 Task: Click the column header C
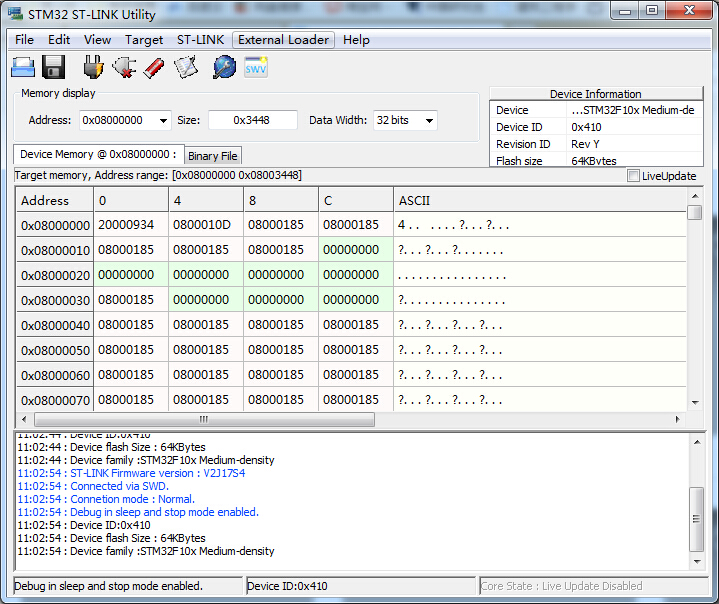[356, 200]
